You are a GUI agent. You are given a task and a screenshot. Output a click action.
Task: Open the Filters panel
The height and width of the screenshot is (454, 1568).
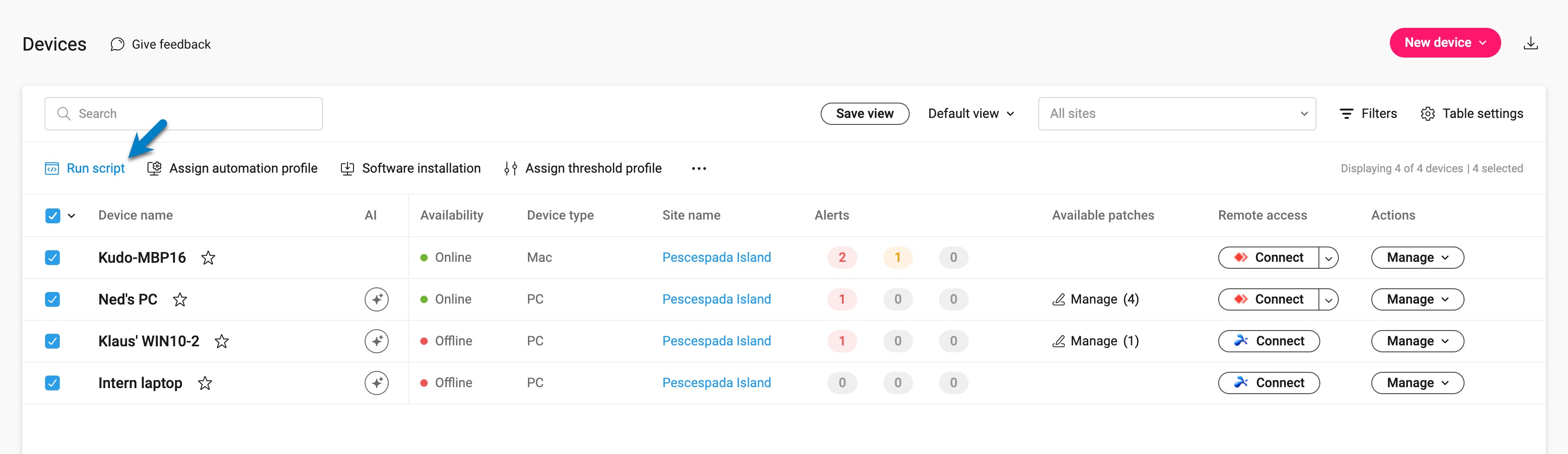(x=1368, y=114)
